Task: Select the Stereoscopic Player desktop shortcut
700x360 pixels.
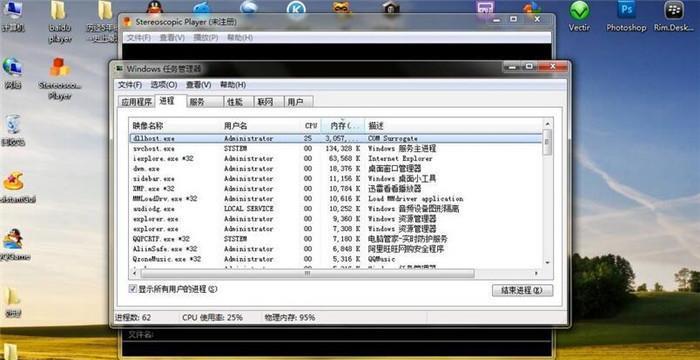Action: (x=60, y=78)
